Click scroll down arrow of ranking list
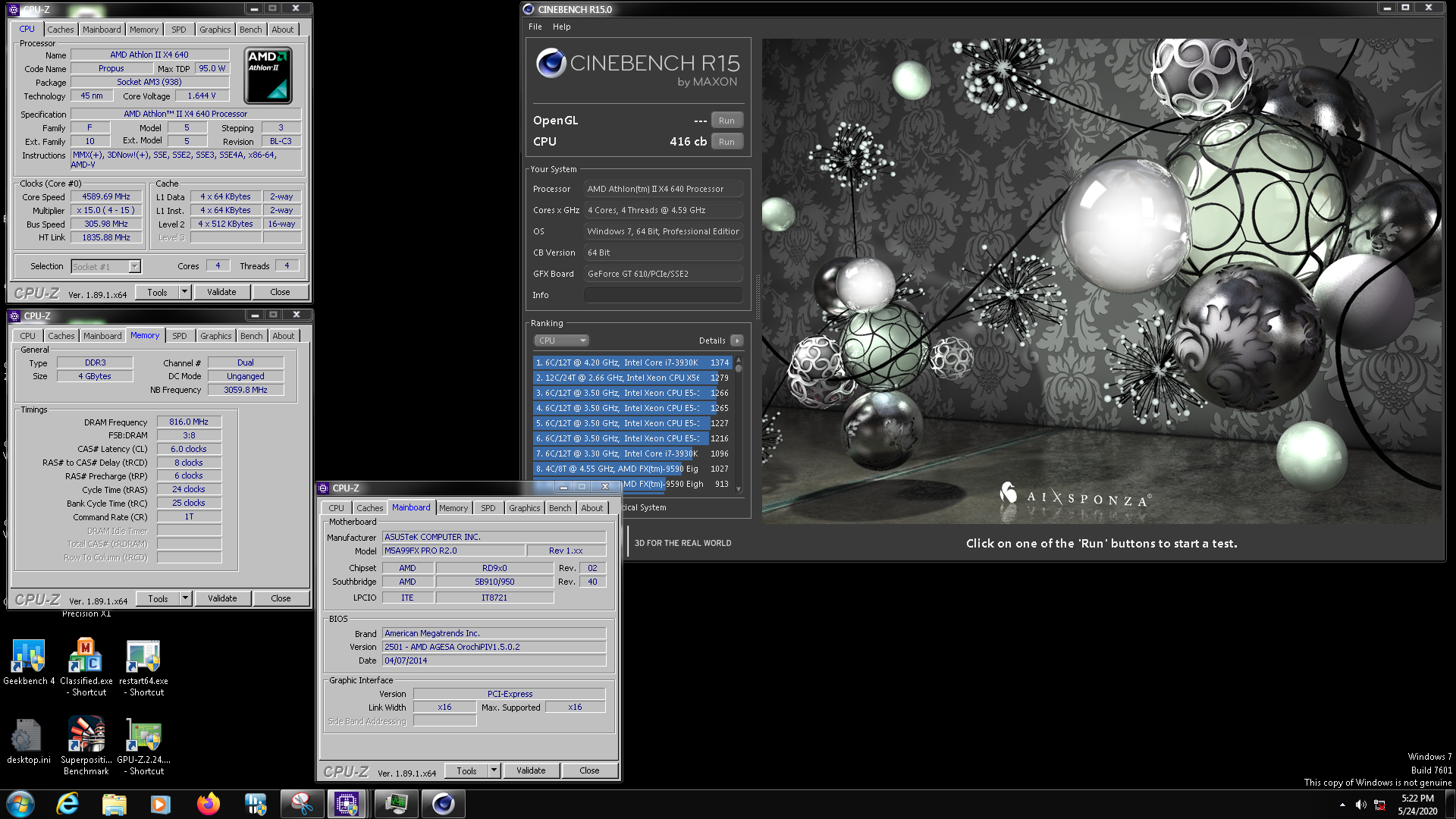Viewport: 1456px width, 819px height. click(x=738, y=489)
